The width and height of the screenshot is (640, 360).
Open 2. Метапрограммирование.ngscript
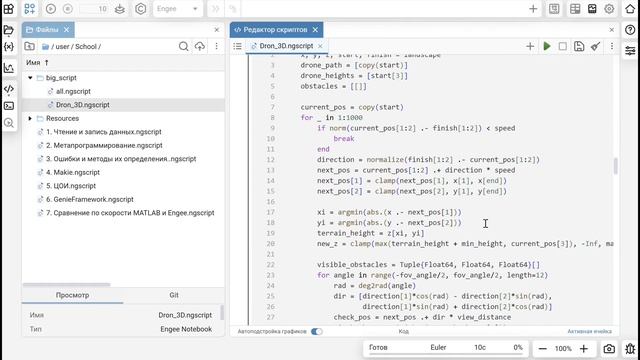104,145
